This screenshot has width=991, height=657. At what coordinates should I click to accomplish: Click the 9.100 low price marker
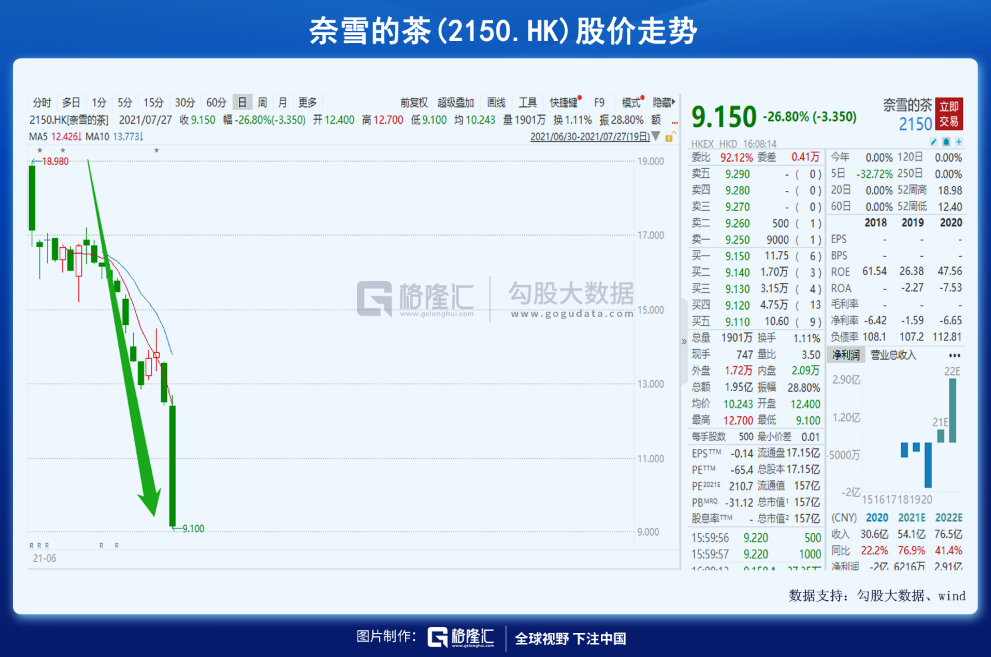[193, 529]
